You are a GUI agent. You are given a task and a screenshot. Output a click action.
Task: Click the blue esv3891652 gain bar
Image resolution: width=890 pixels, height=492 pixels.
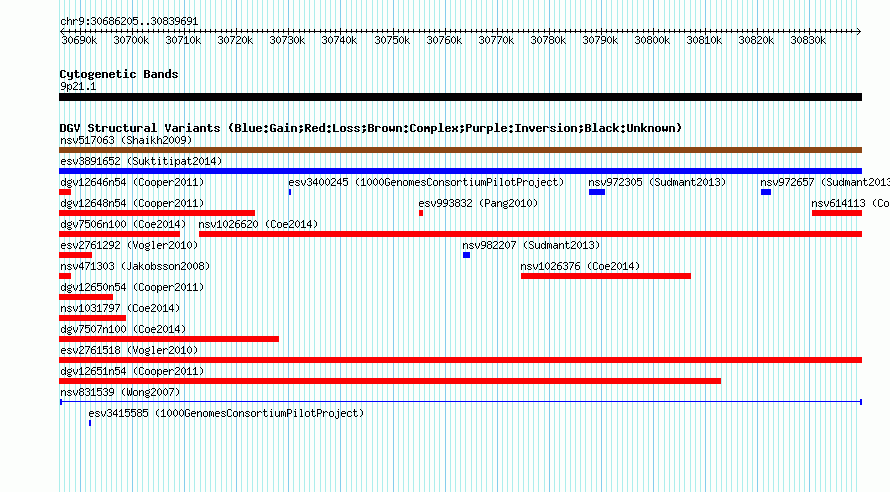tap(460, 171)
